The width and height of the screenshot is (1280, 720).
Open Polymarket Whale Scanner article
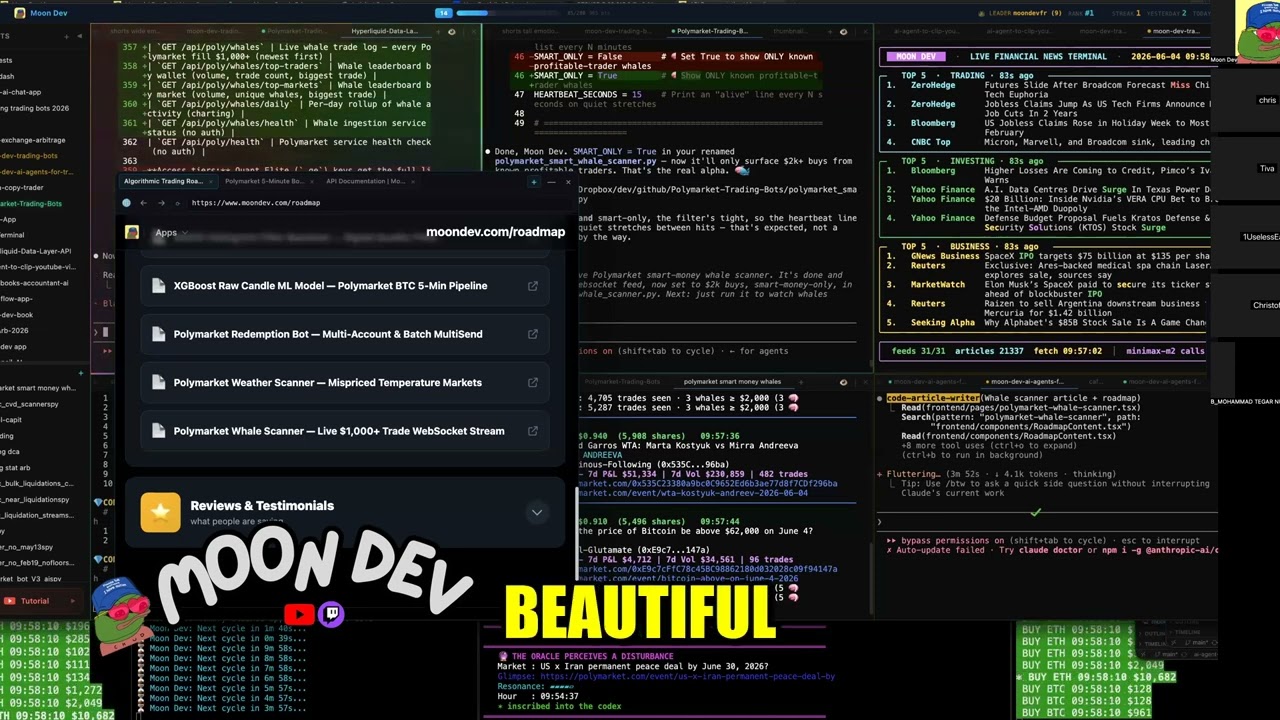coord(345,431)
